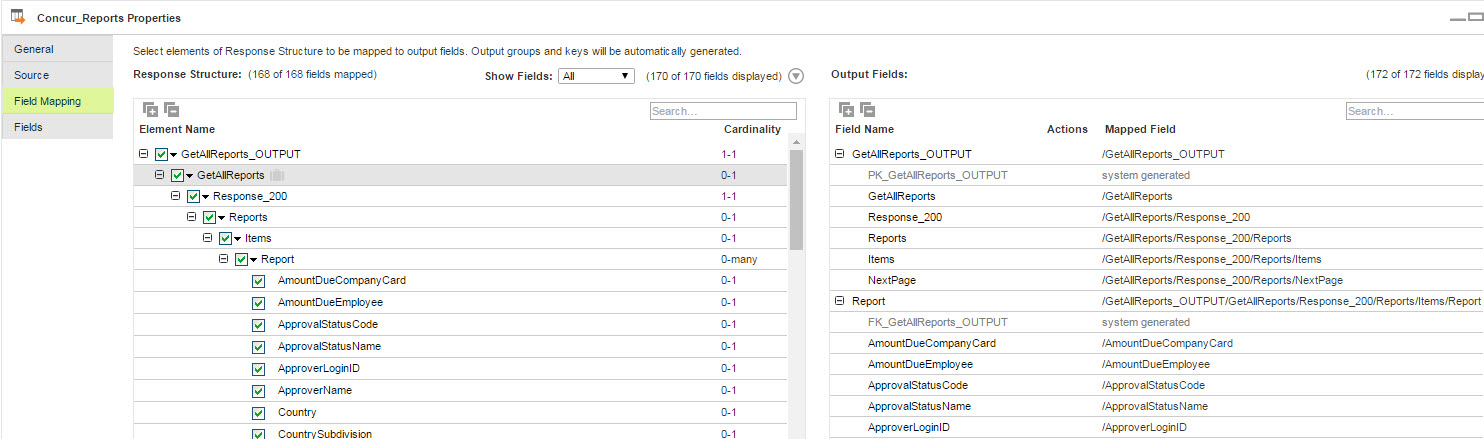Open the Source tab
1484x439 pixels.
[57, 75]
